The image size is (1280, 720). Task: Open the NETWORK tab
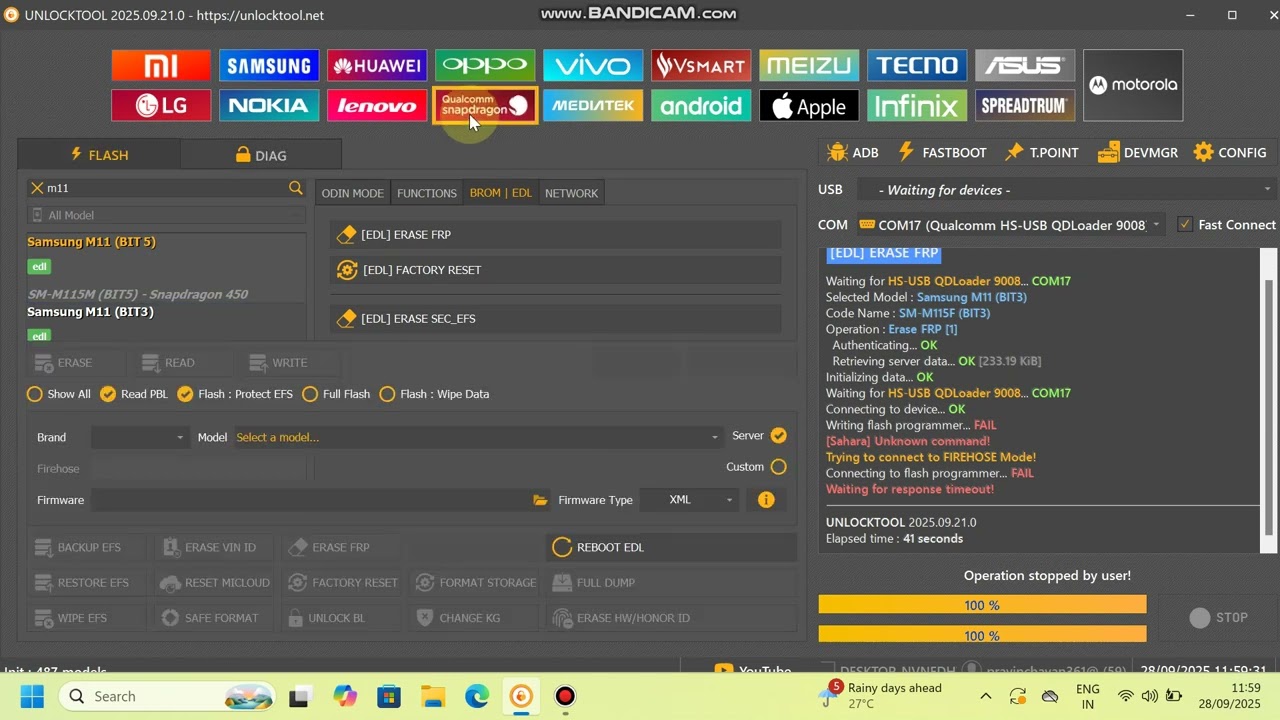click(571, 193)
